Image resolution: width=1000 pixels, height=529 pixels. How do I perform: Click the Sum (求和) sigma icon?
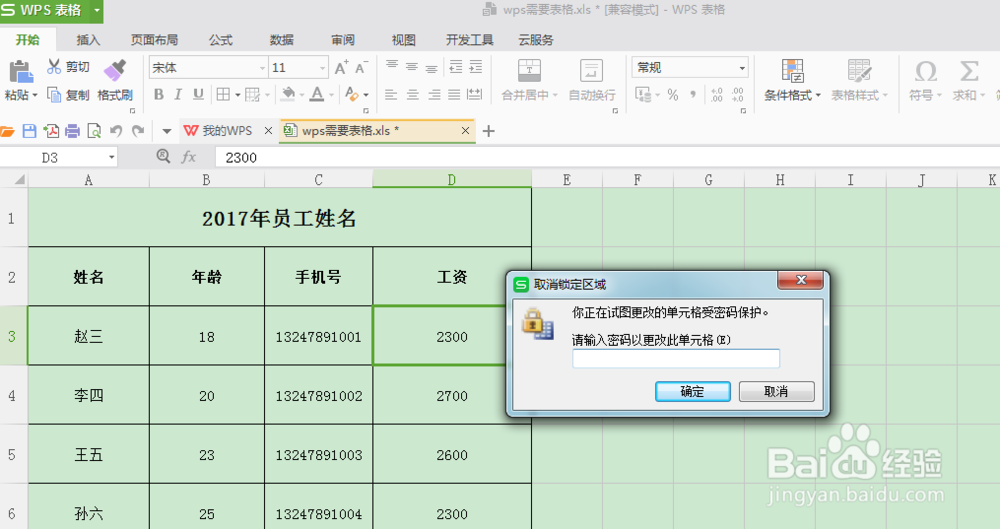tap(969, 71)
